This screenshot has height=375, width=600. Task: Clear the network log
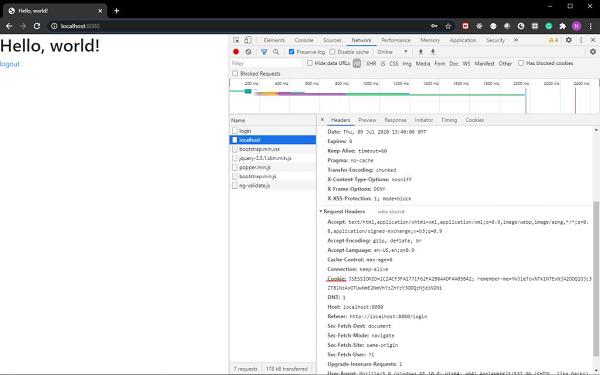pos(248,52)
